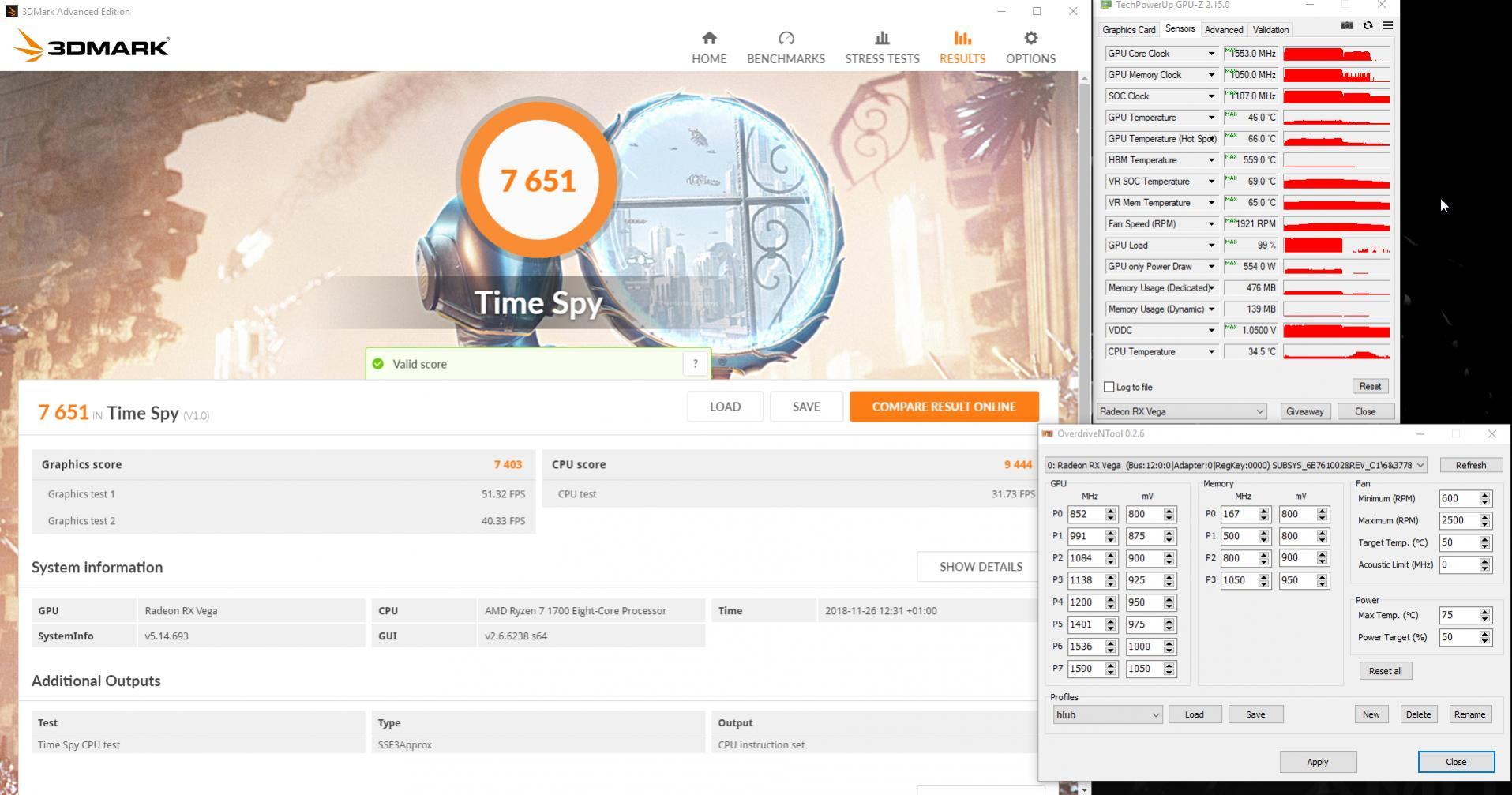Expand the SOC Clock sensor dropdown
This screenshot has width=1512, height=795.
click(x=1211, y=96)
